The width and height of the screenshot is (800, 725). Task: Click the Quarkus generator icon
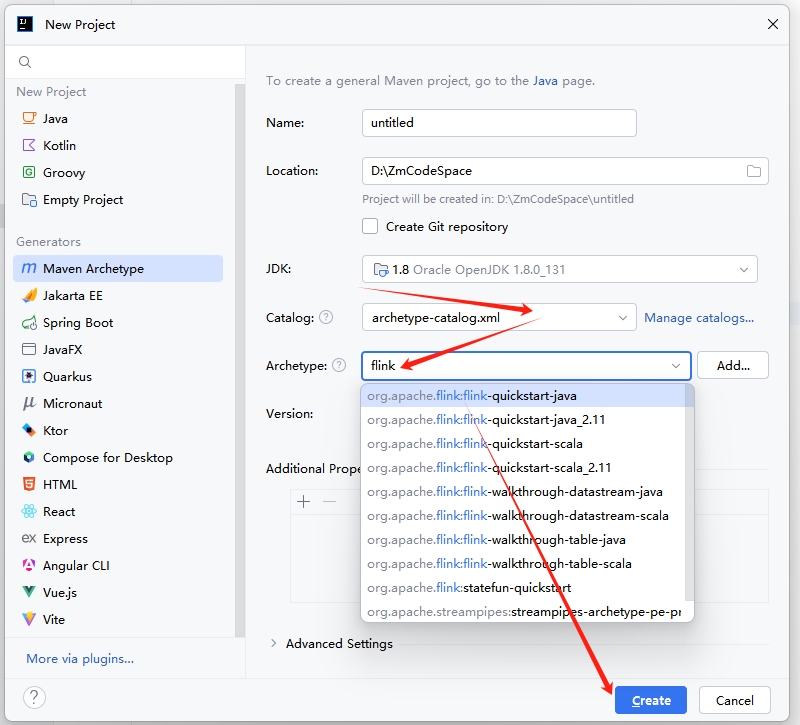click(x=29, y=377)
